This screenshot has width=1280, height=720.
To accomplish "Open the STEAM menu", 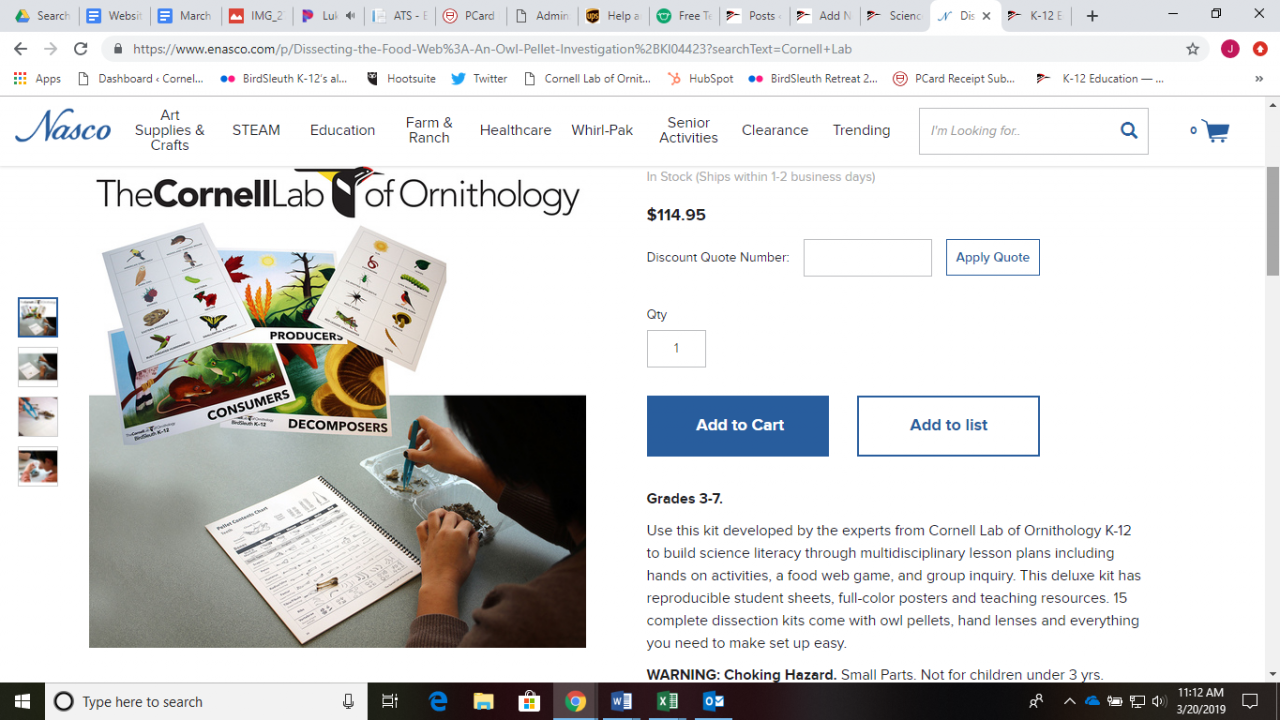I will pyautogui.click(x=256, y=130).
